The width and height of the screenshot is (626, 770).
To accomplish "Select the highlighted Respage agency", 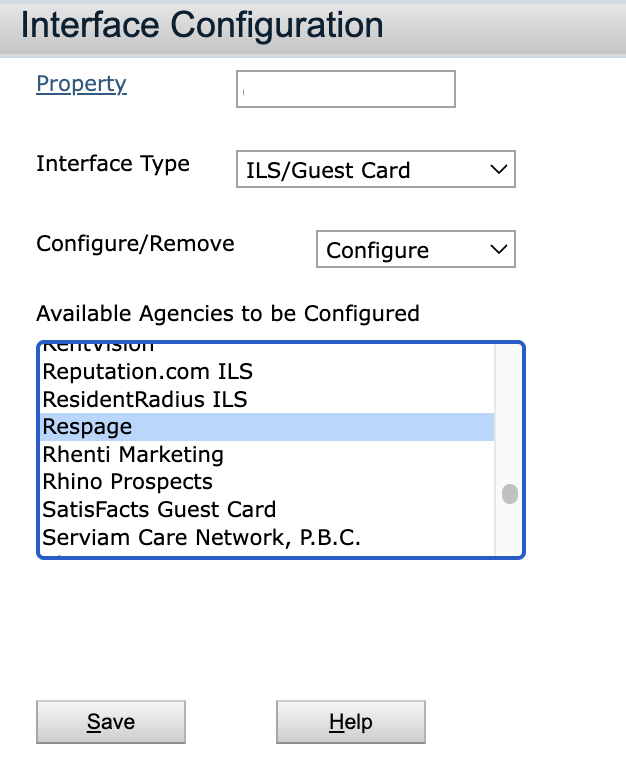I will coord(87,427).
